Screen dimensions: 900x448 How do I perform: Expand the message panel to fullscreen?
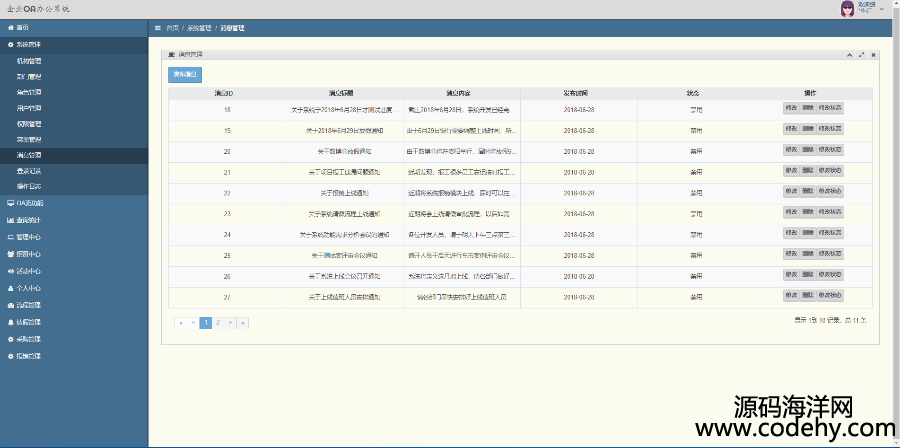pos(862,54)
